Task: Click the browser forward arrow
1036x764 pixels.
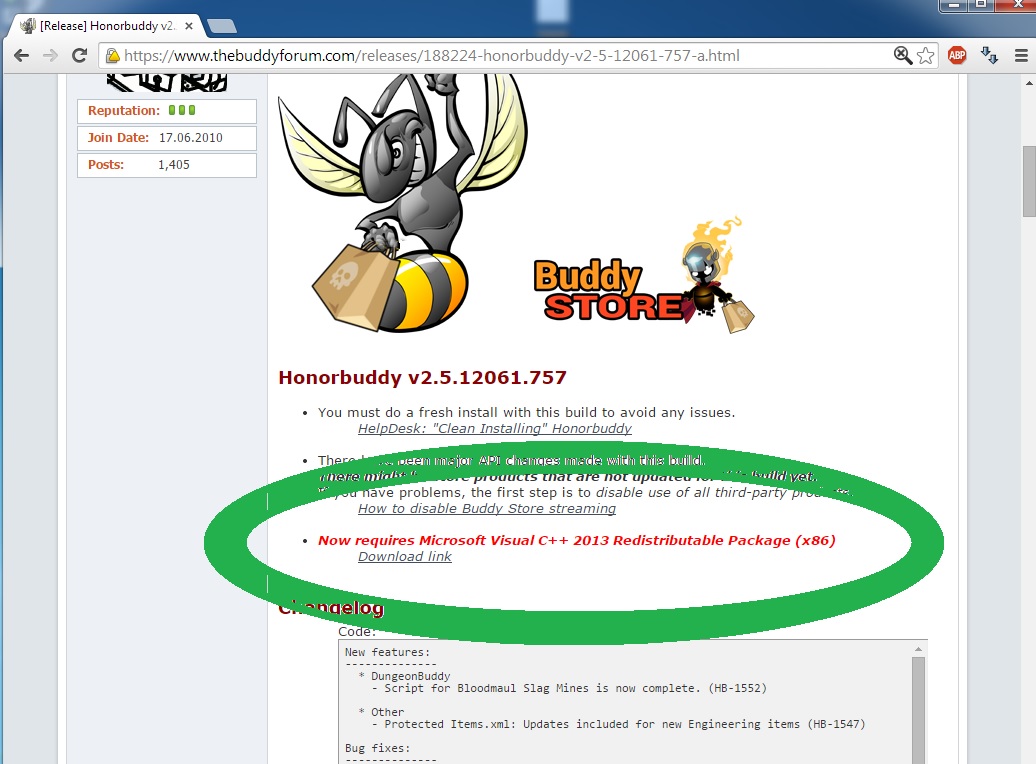Action: tap(50, 56)
